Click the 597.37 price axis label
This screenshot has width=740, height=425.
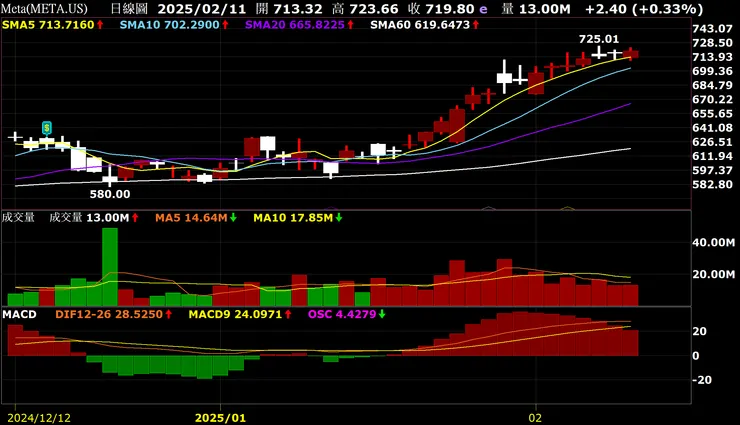[713, 170]
